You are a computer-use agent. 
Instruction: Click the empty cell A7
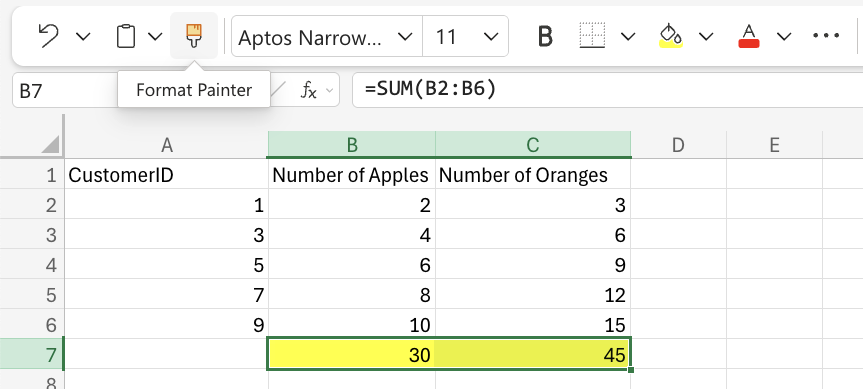[x=167, y=354]
